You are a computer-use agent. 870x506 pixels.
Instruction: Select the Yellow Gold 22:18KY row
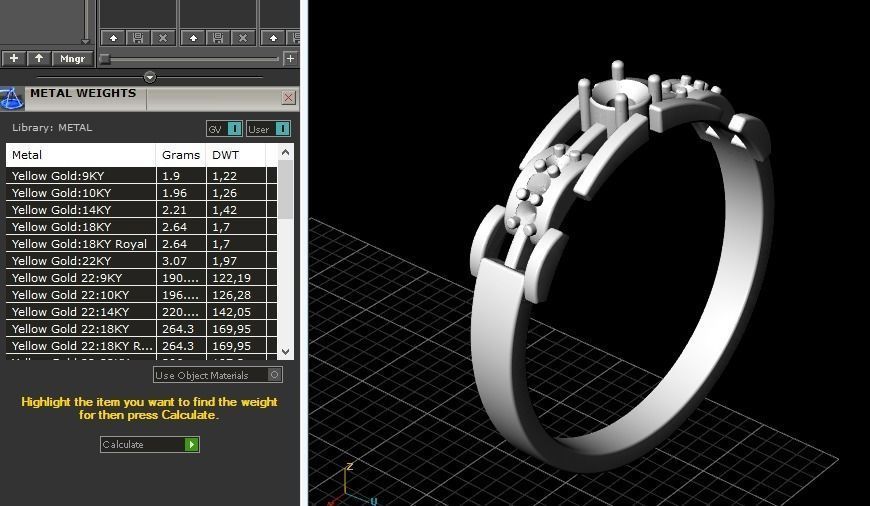[141, 329]
